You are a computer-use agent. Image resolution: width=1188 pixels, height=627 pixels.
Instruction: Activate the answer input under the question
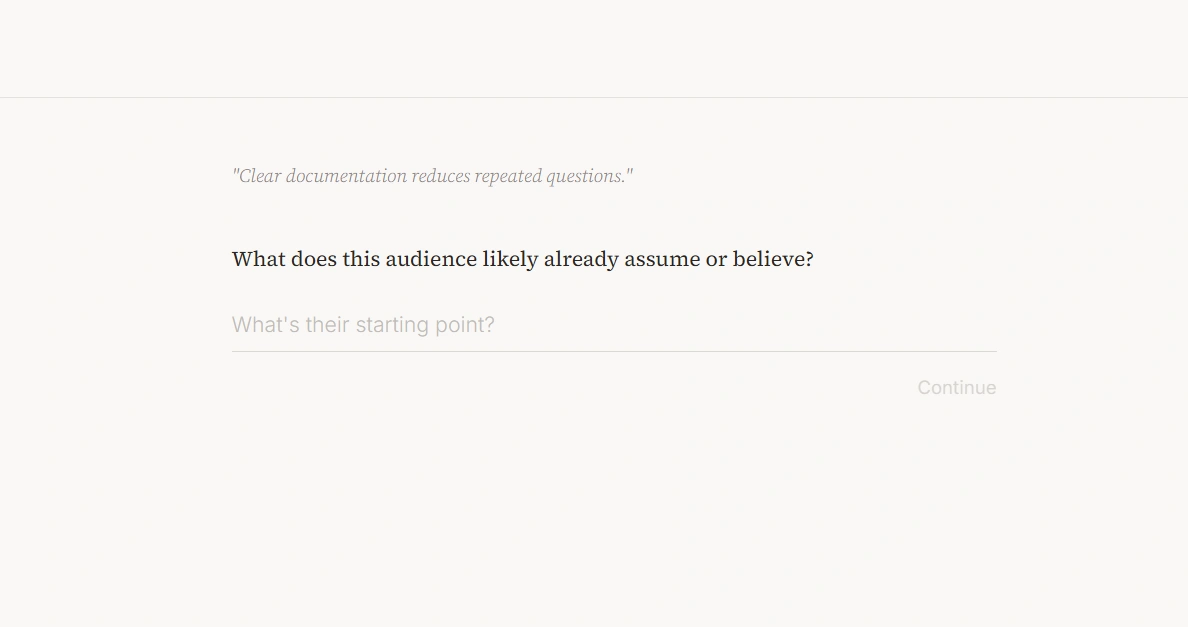click(x=613, y=325)
